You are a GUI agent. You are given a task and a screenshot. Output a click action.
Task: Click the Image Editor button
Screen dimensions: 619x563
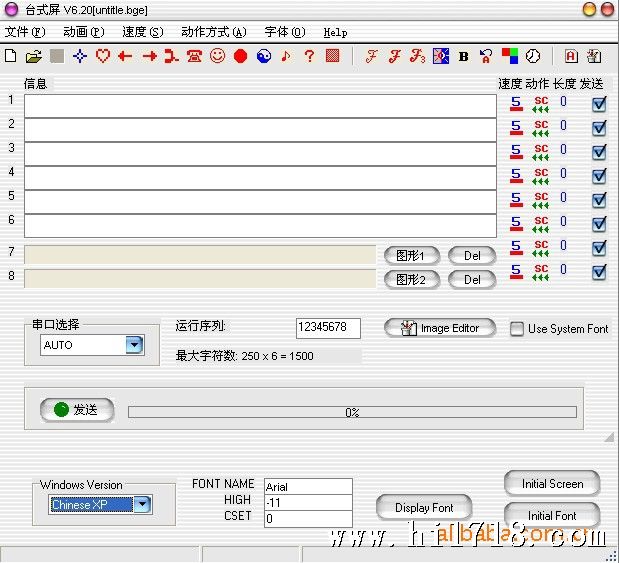click(439, 328)
